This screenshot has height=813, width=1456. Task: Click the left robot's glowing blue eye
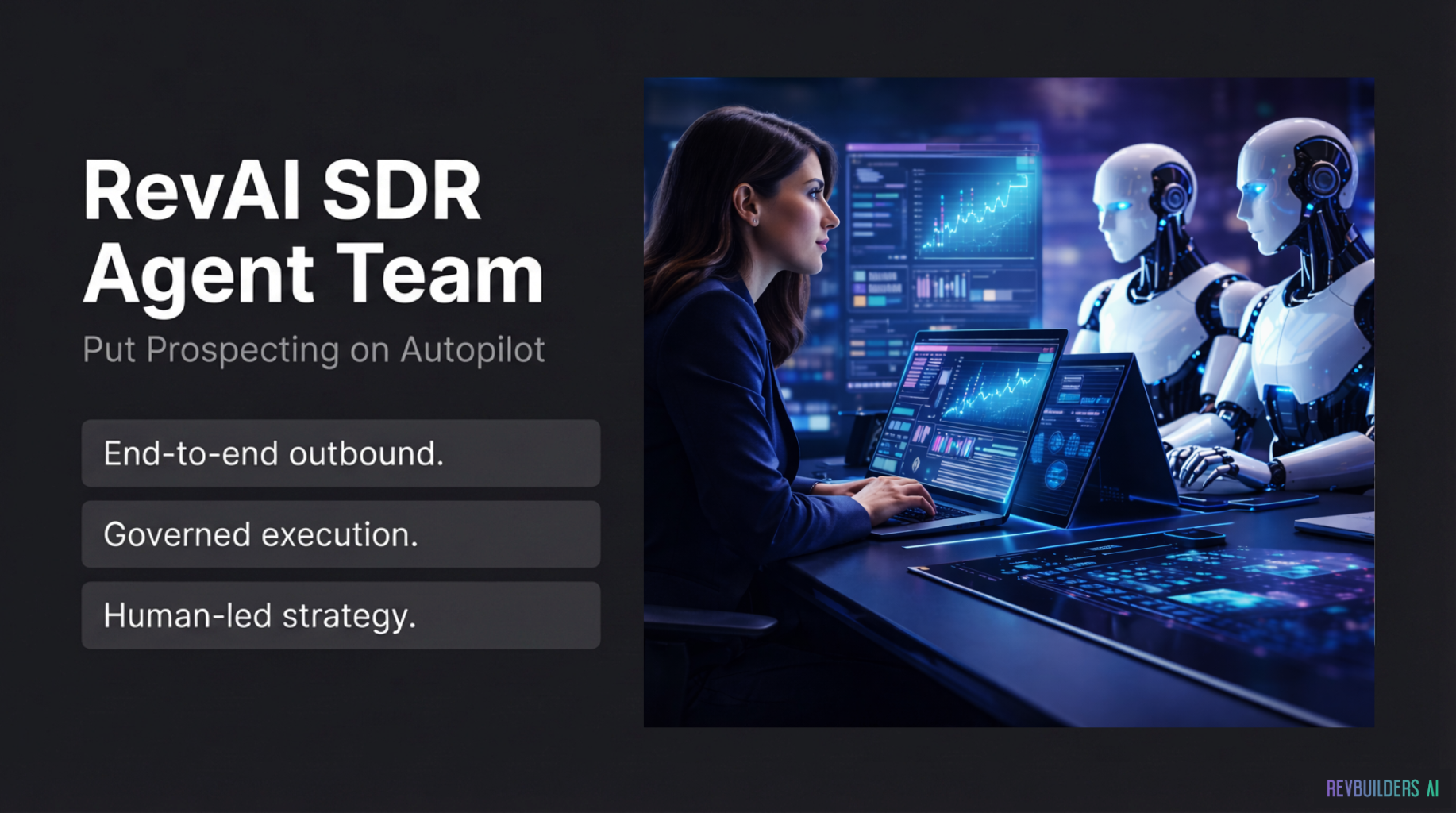coord(1119,206)
